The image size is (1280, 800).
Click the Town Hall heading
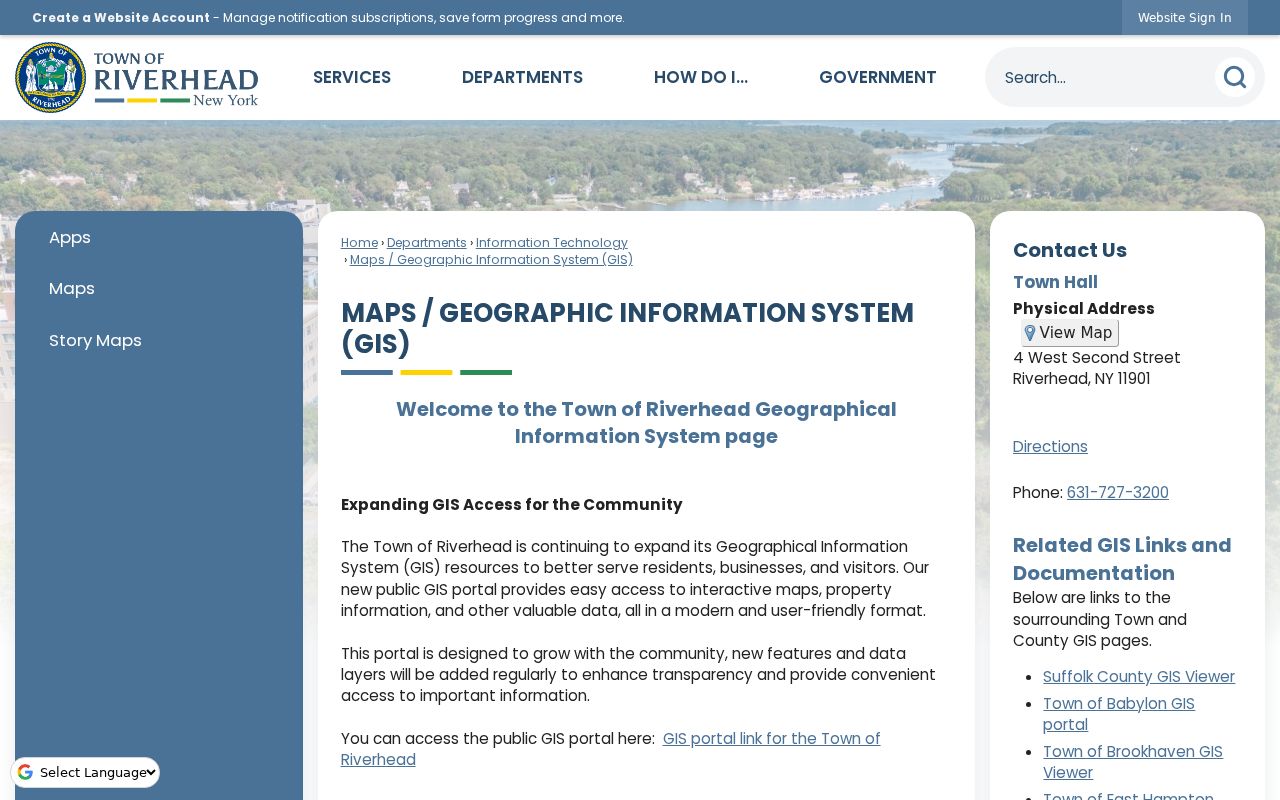[x=1055, y=282]
